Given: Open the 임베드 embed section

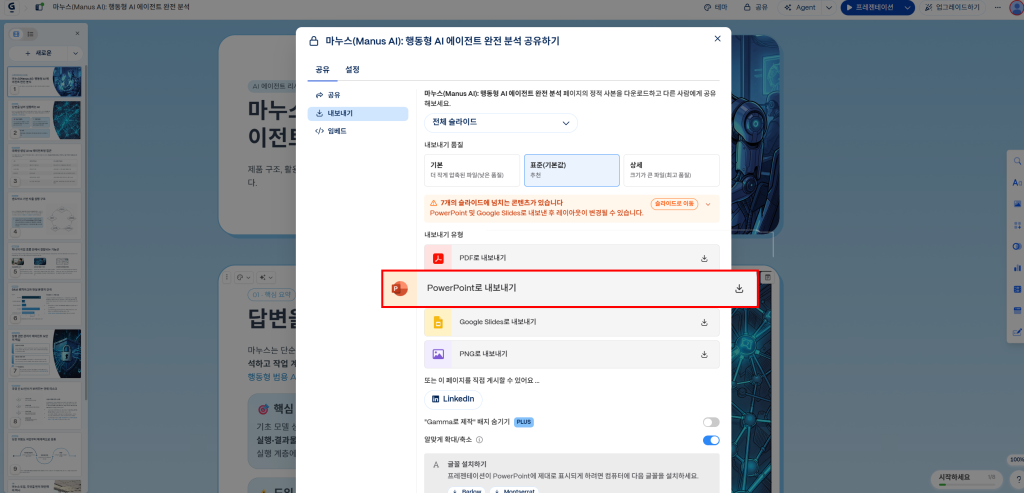Looking at the screenshot, I should (x=358, y=131).
